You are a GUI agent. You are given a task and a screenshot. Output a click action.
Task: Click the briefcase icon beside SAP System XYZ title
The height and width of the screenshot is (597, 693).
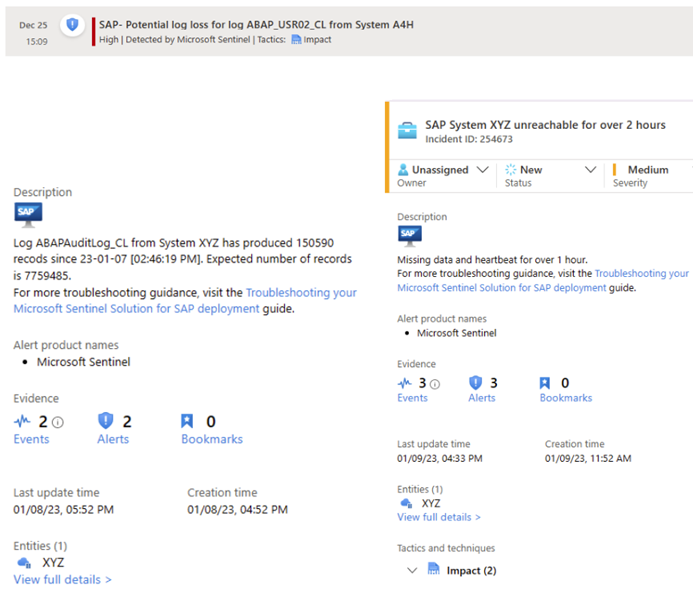coord(408,130)
